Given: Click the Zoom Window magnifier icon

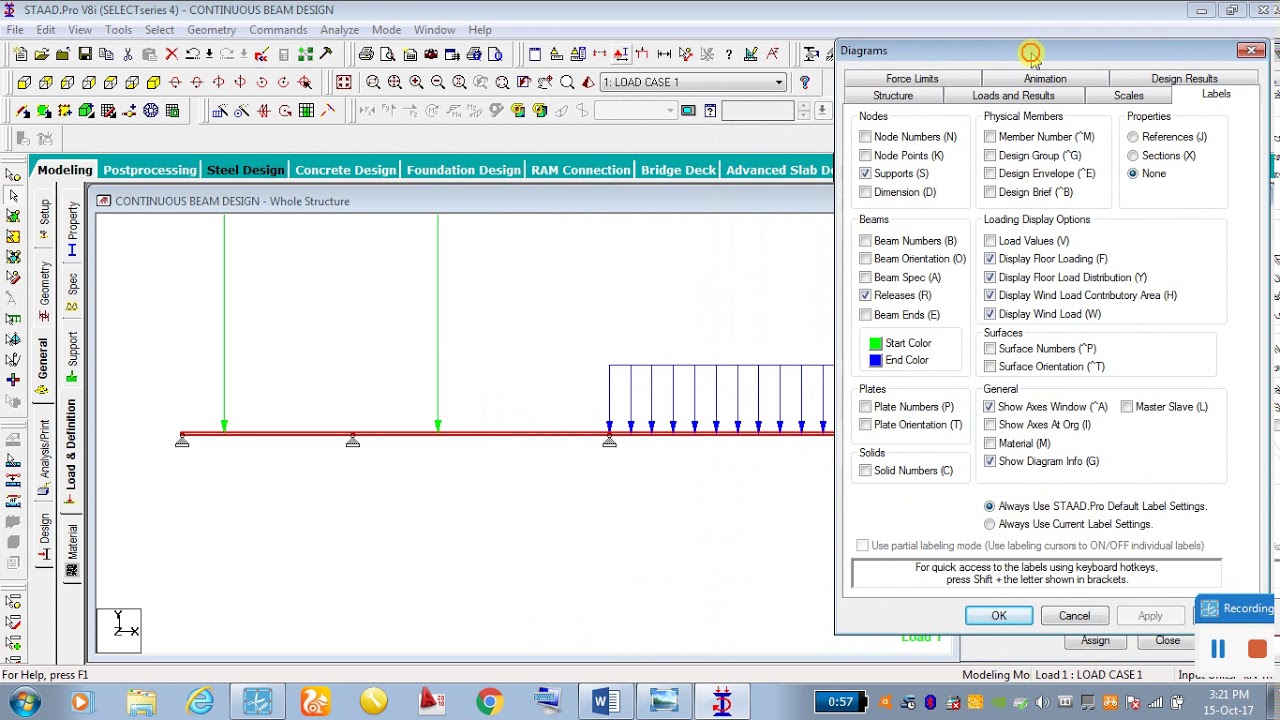Looking at the screenshot, I should [373, 82].
